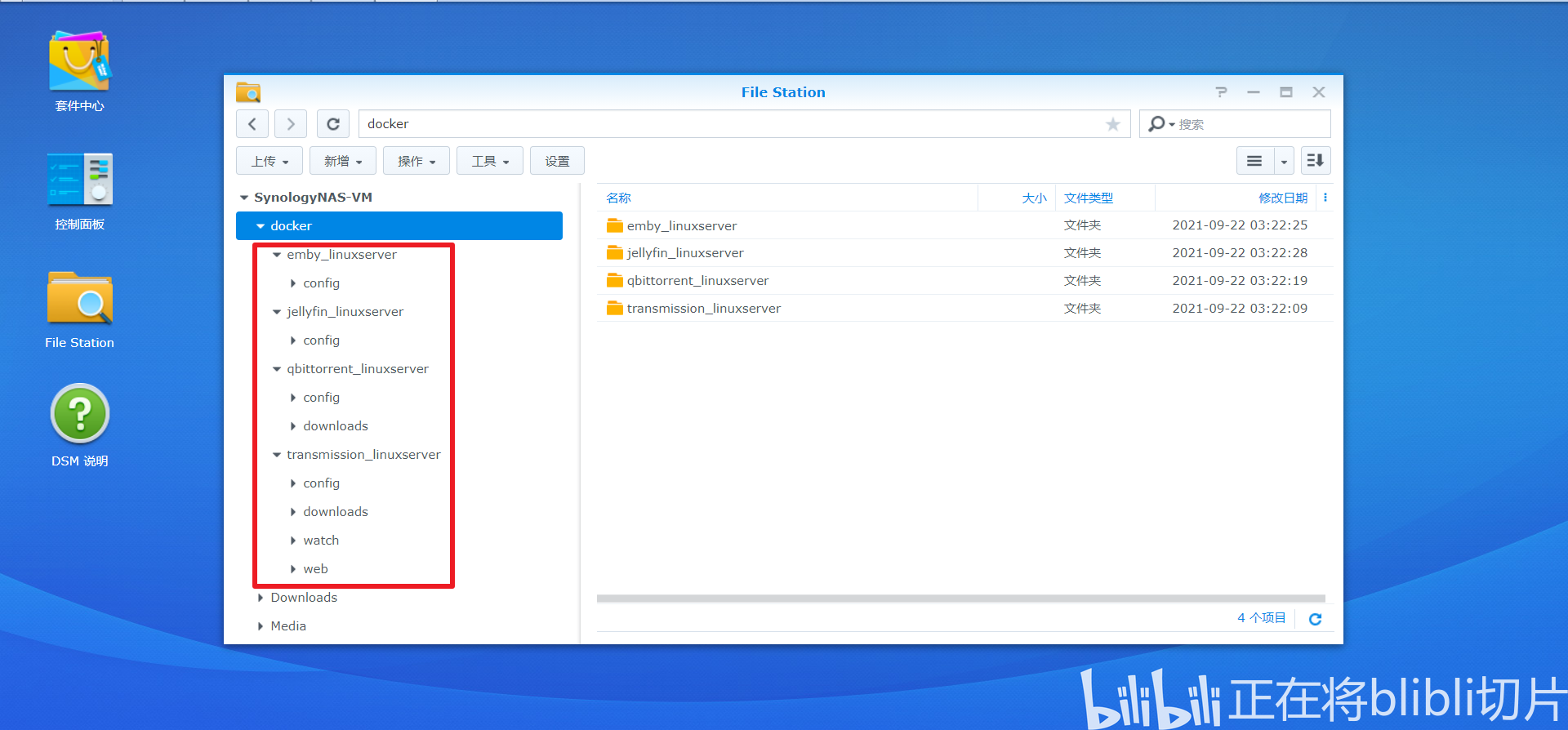The image size is (1568, 730).
Task: Open the 上传 upload dropdown
Action: click(269, 161)
